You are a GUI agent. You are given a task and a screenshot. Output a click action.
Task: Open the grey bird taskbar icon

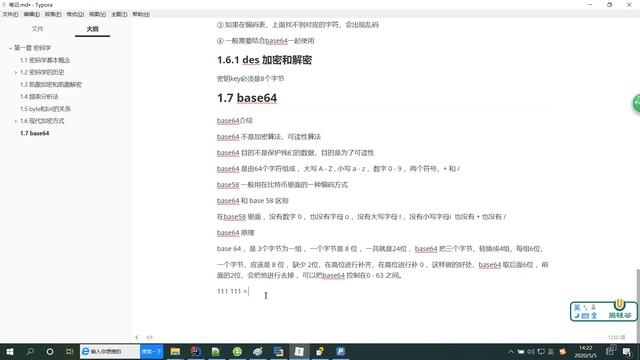click(x=258, y=351)
